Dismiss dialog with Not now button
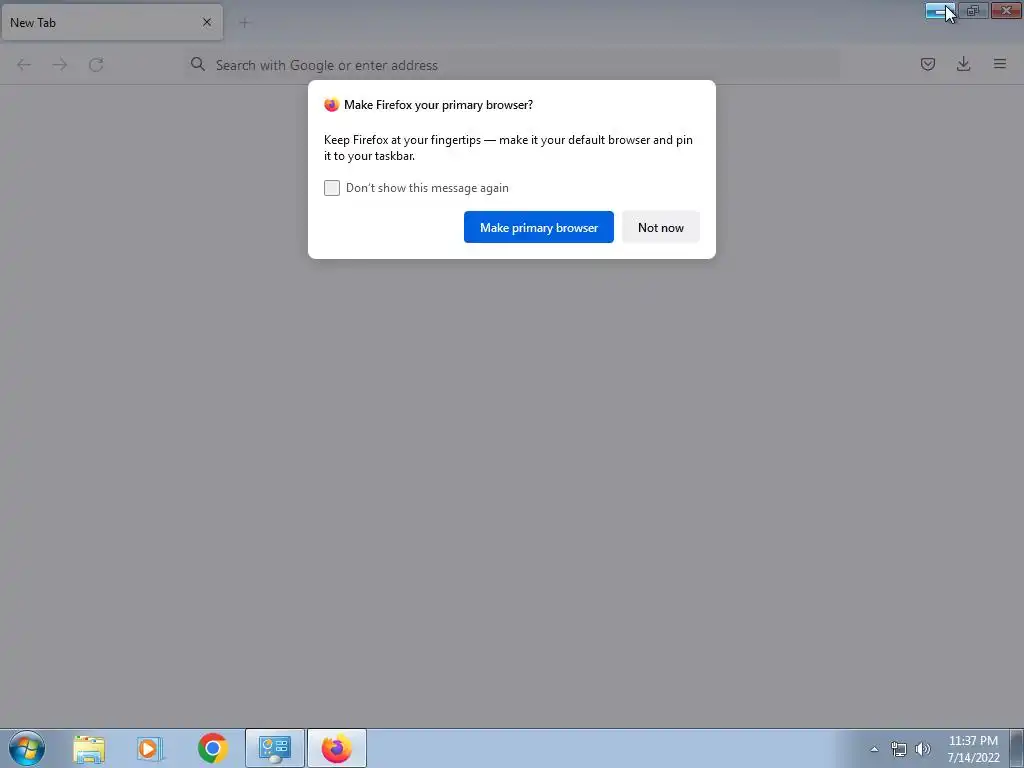Screen dimensions: 1024x768 (660, 227)
